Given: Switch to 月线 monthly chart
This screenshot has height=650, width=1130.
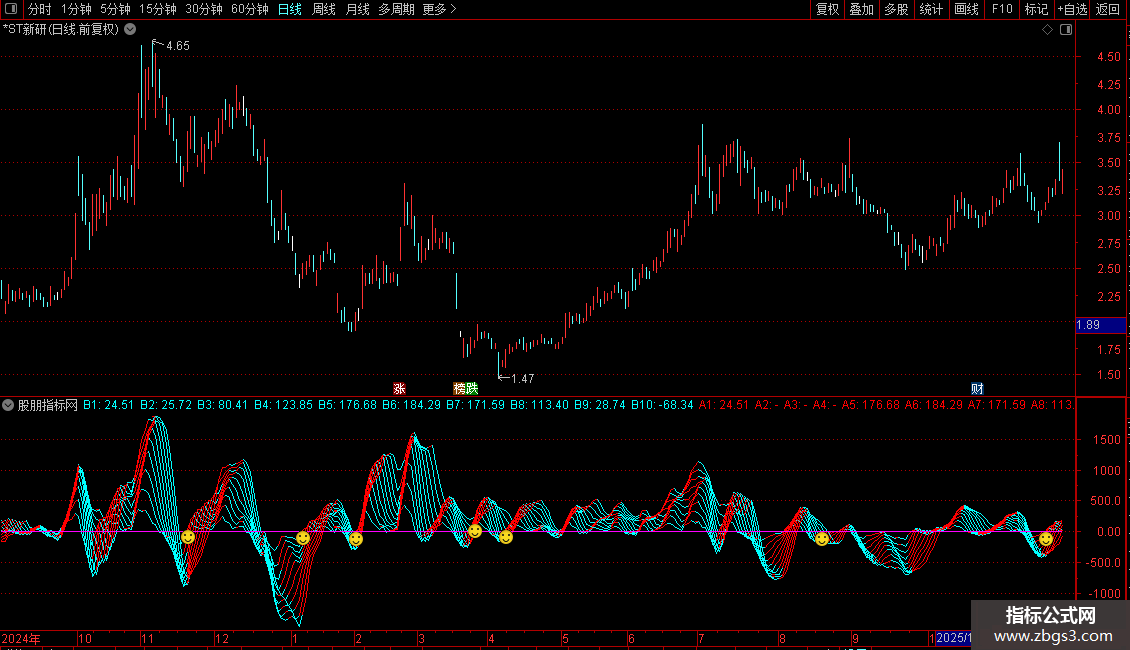Looking at the screenshot, I should pyautogui.click(x=357, y=9).
